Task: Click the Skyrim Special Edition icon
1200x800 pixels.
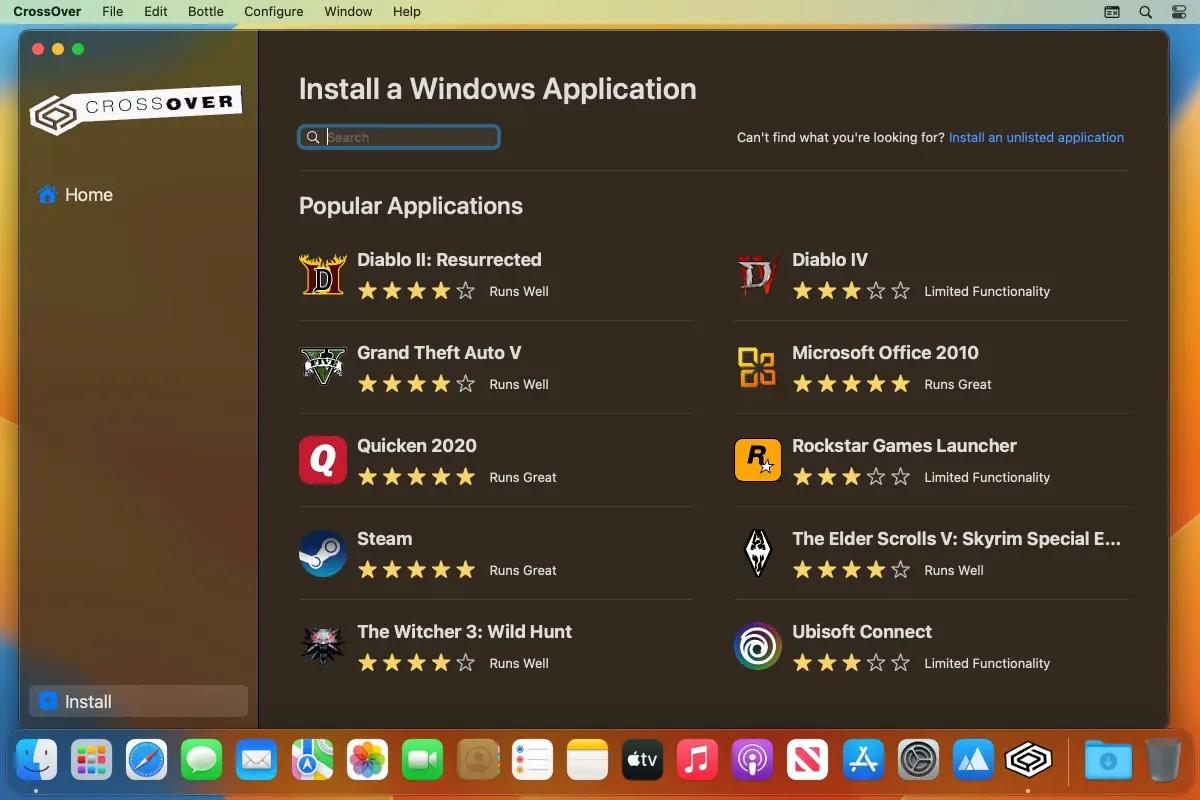Action: click(x=758, y=553)
